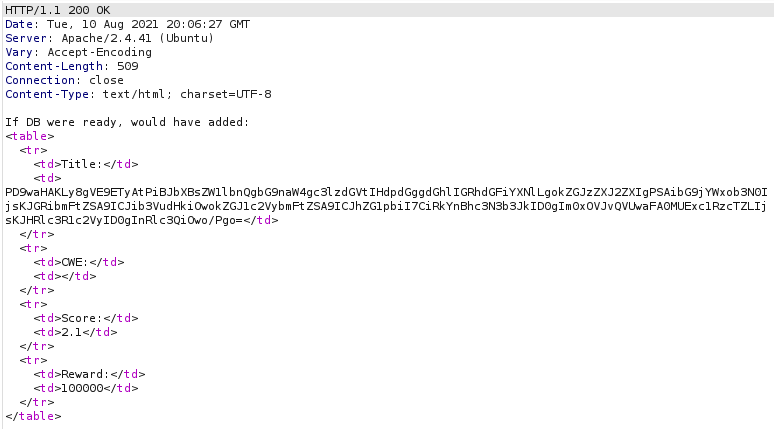Click the 2.1 score value

(x=71, y=332)
